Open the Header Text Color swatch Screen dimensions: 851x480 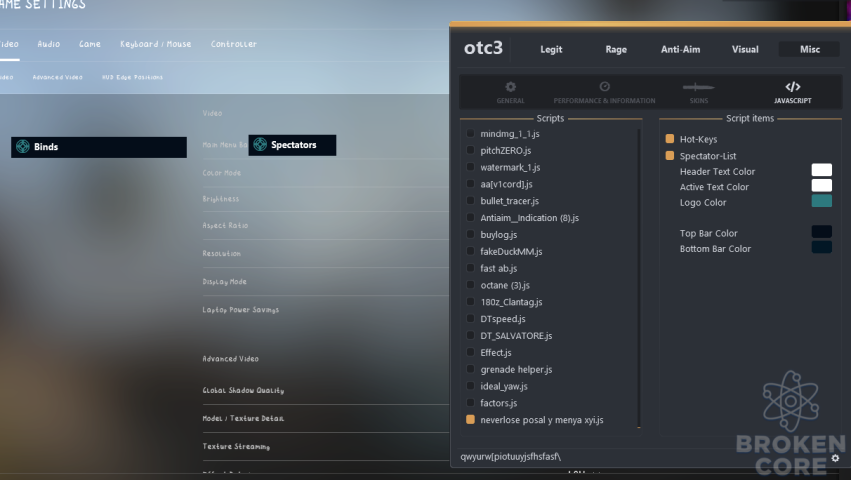point(822,170)
